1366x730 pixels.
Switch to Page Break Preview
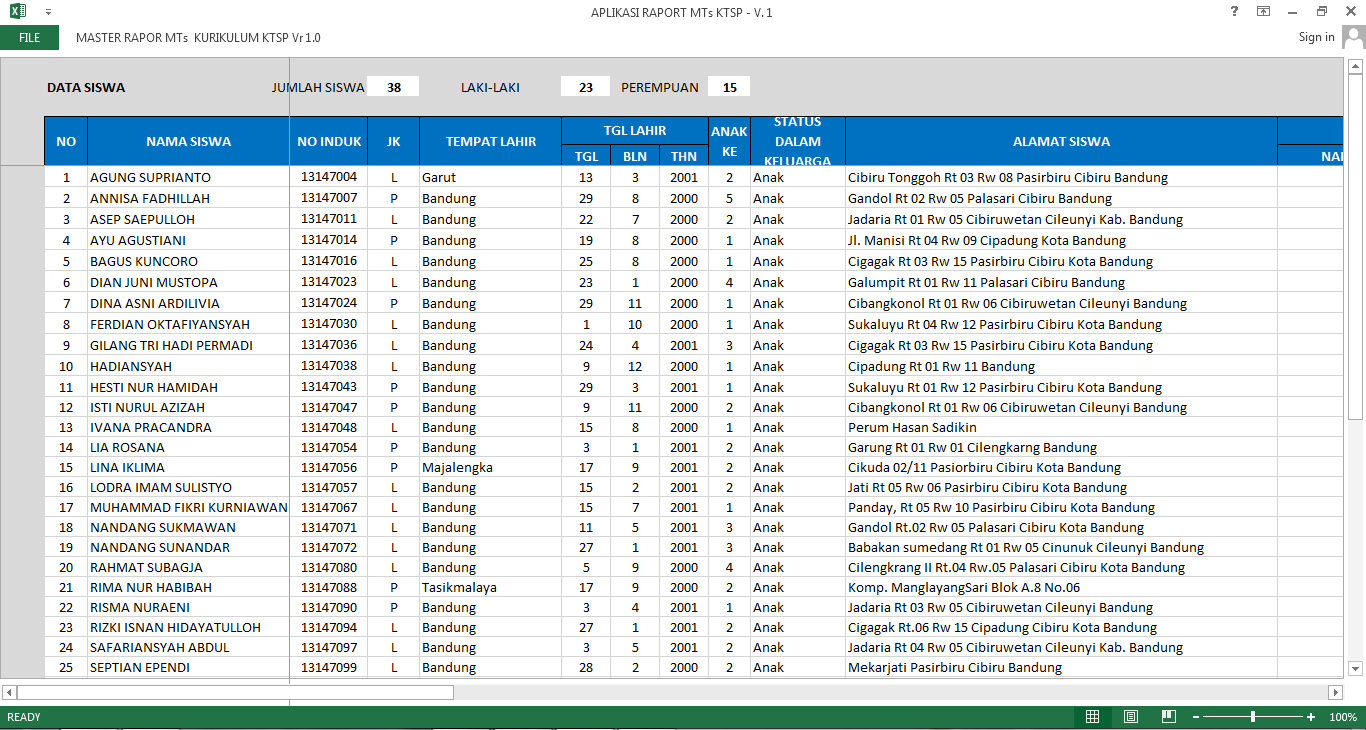(1168, 717)
